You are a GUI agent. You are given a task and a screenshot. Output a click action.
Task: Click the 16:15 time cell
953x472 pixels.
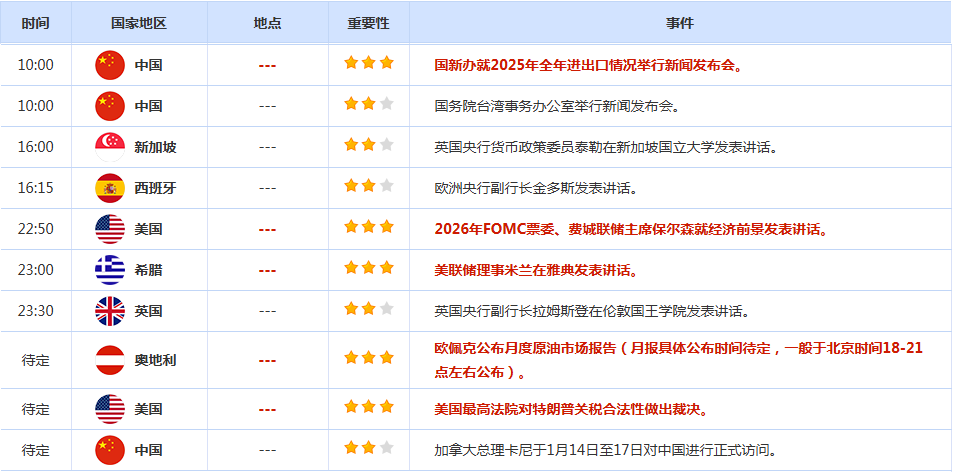click(36, 188)
